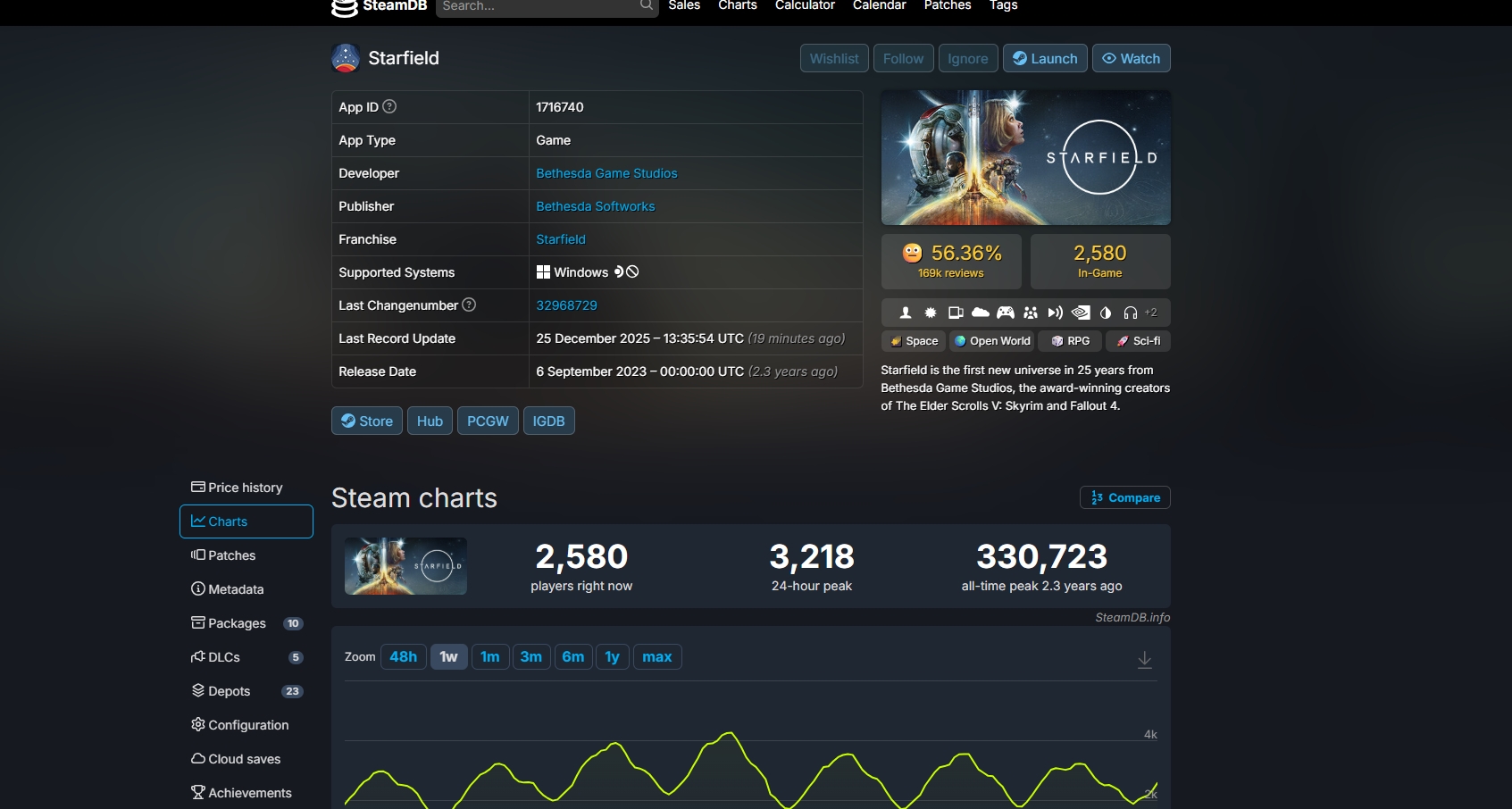Click the review score emoji face
Screen dimensions: 1512x809
point(912,253)
